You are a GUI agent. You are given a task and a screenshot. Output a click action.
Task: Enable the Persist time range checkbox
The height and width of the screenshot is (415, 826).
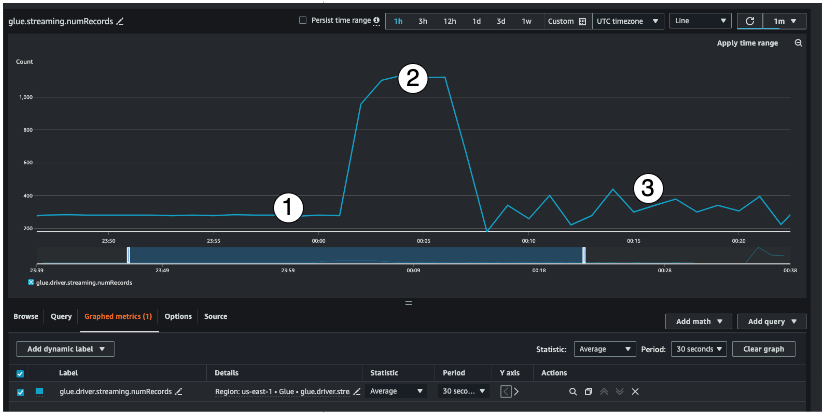pyautogui.click(x=304, y=20)
